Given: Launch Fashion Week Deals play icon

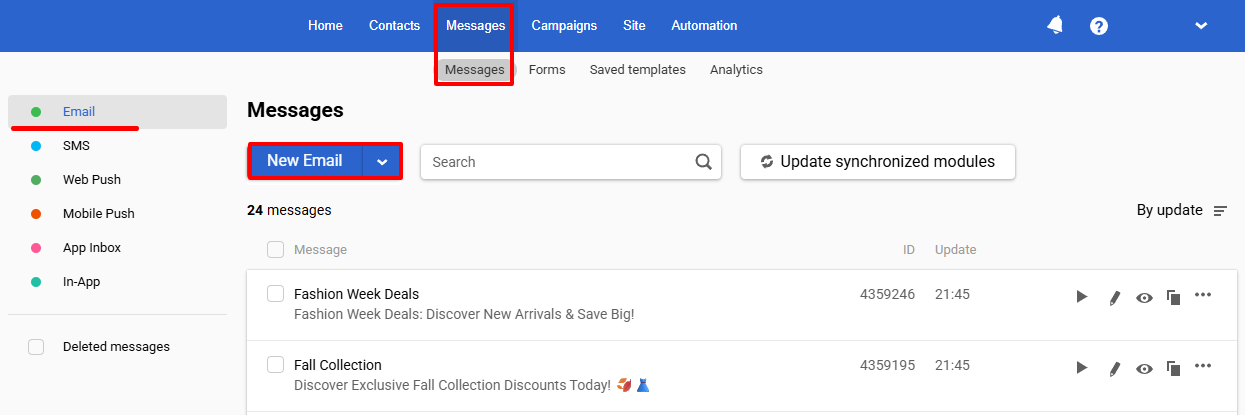Looking at the screenshot, I should [1081, 296].
